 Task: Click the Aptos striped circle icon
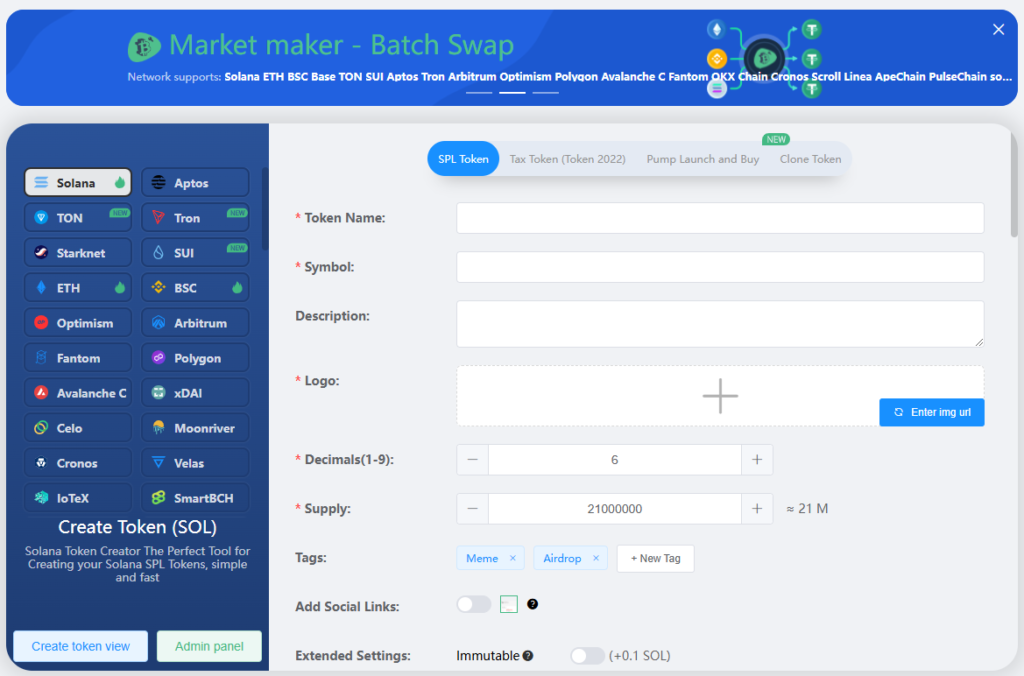pyautogui.click(x=158, y=182)
